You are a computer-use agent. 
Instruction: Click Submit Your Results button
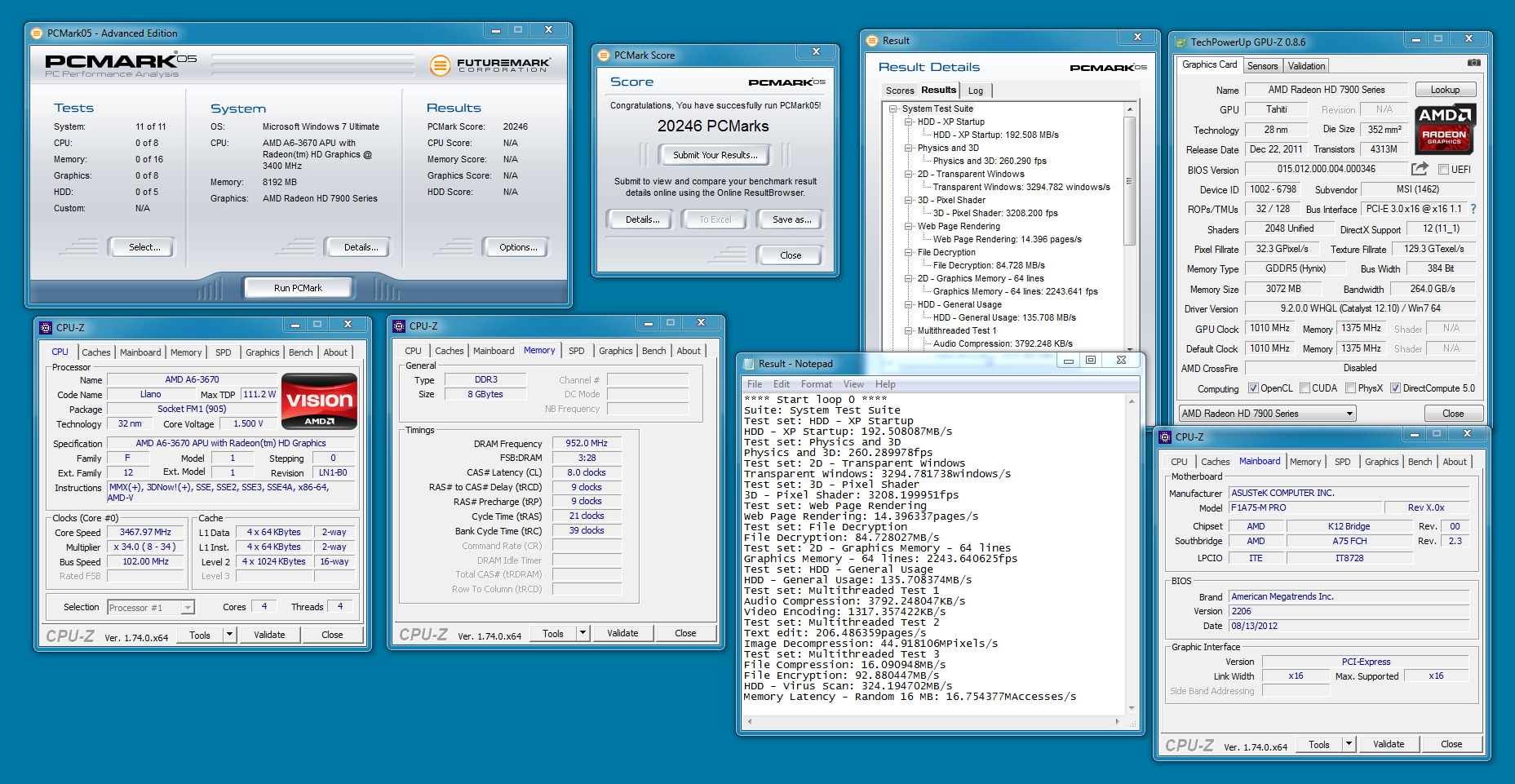(715, 155)
